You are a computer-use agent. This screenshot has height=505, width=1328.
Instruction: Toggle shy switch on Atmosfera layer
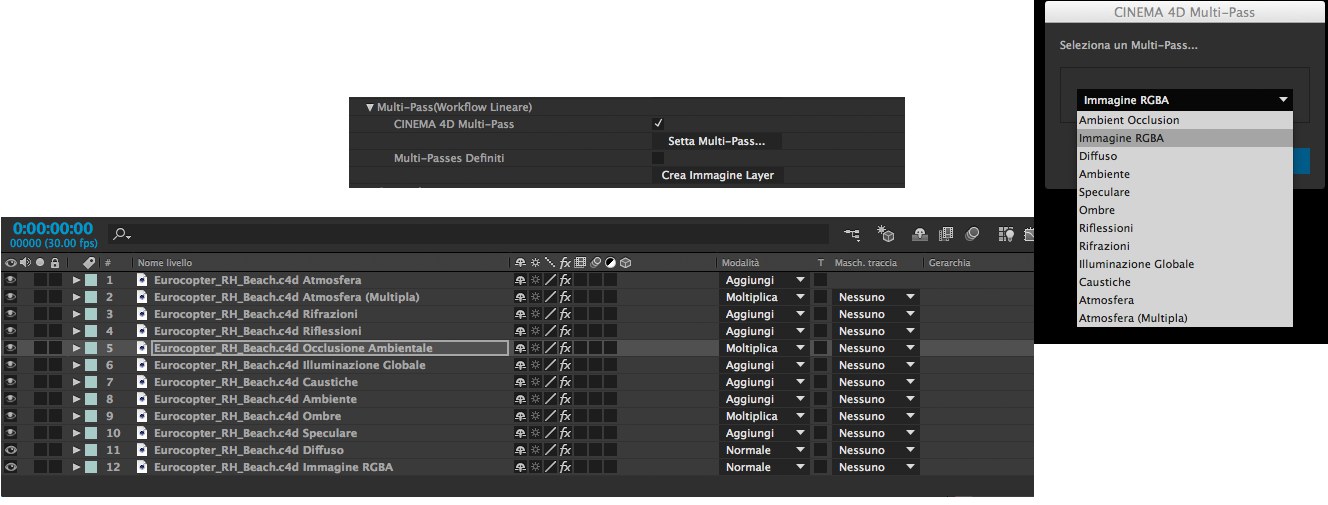pos(520,280)
